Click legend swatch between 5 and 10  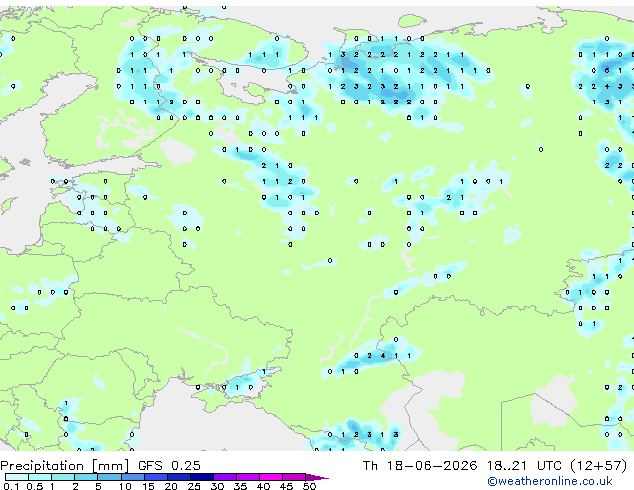tap(109, 477)
